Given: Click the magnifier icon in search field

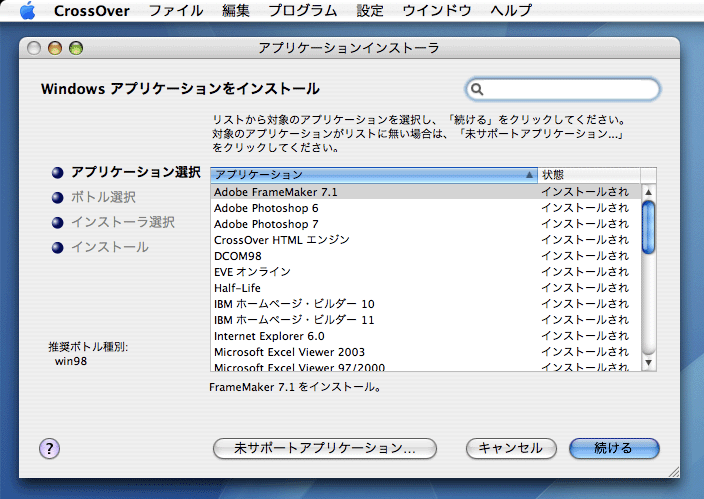Looking at the screenshot, I should tap(477, 89).
